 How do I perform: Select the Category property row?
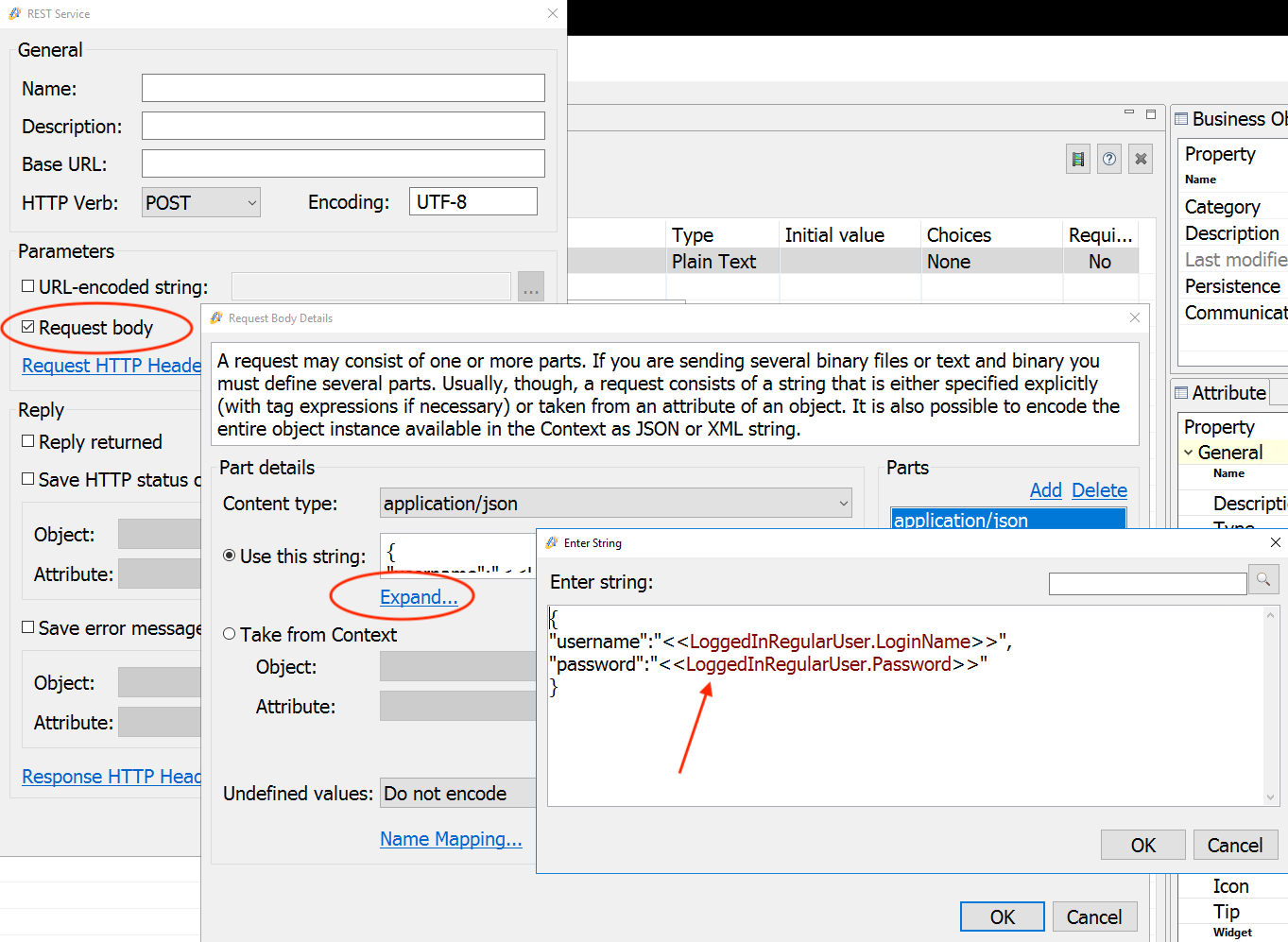click(1233, 207)
